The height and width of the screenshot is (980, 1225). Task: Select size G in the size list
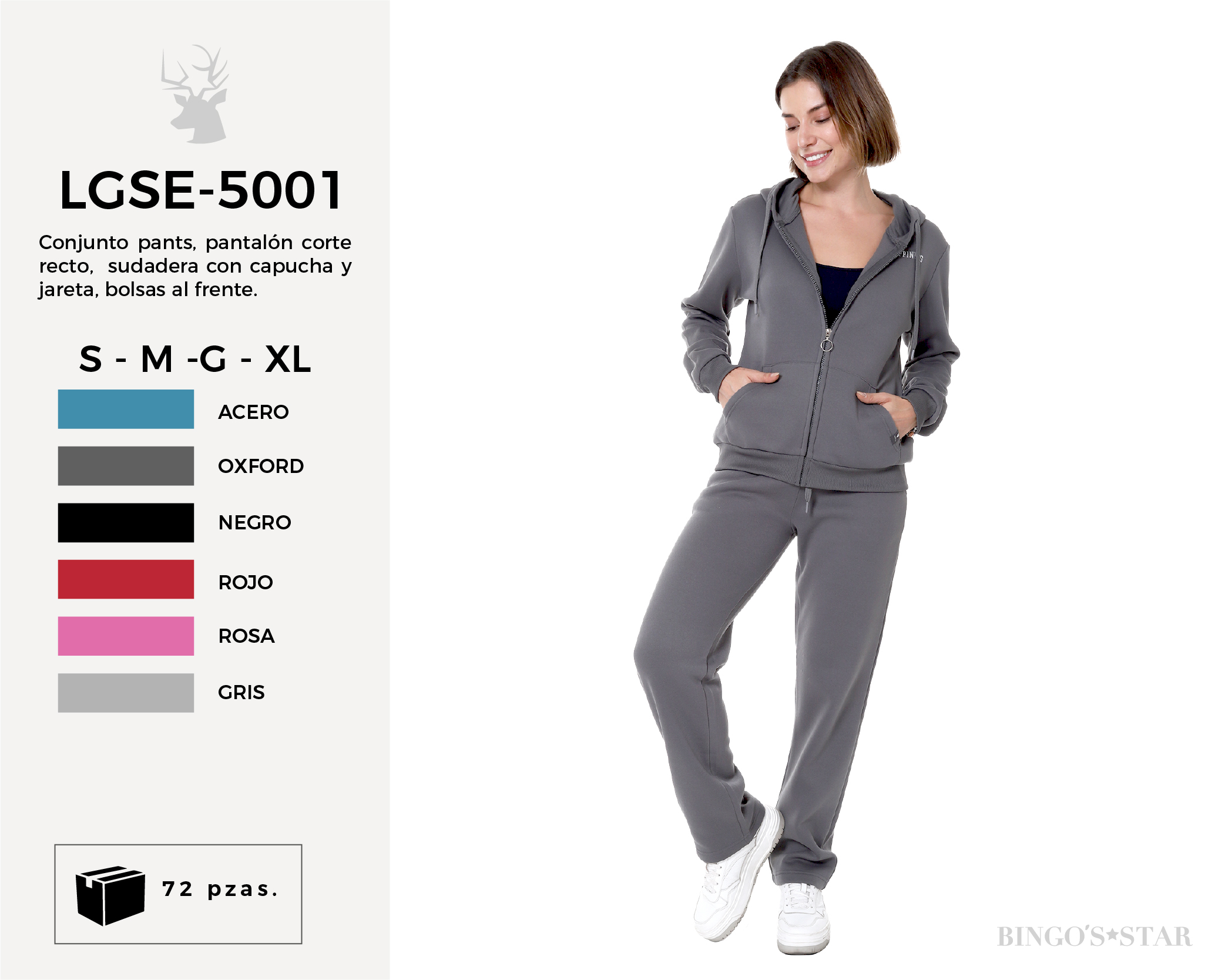pos(213,359)
